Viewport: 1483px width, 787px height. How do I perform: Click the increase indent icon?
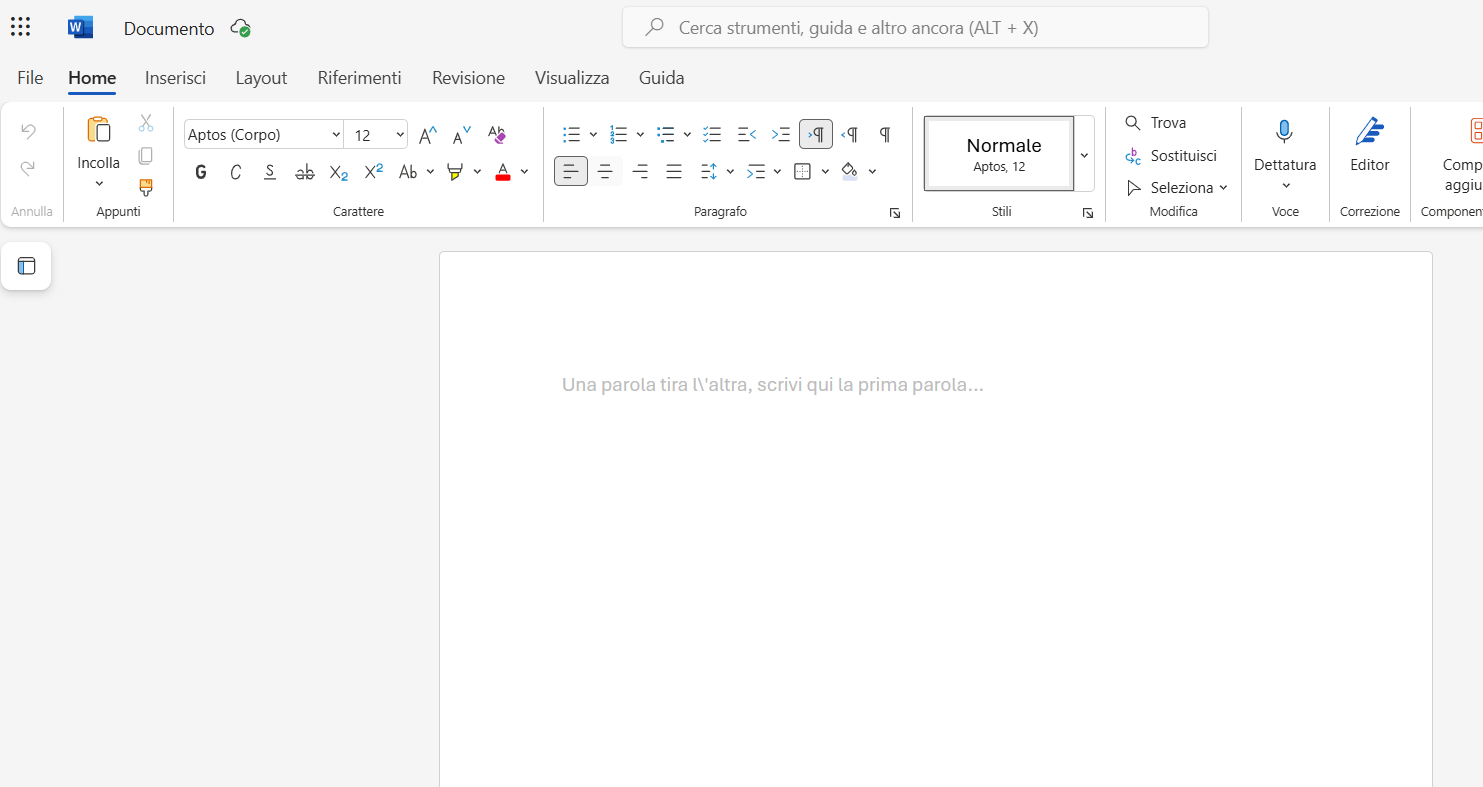click(780, 134)
